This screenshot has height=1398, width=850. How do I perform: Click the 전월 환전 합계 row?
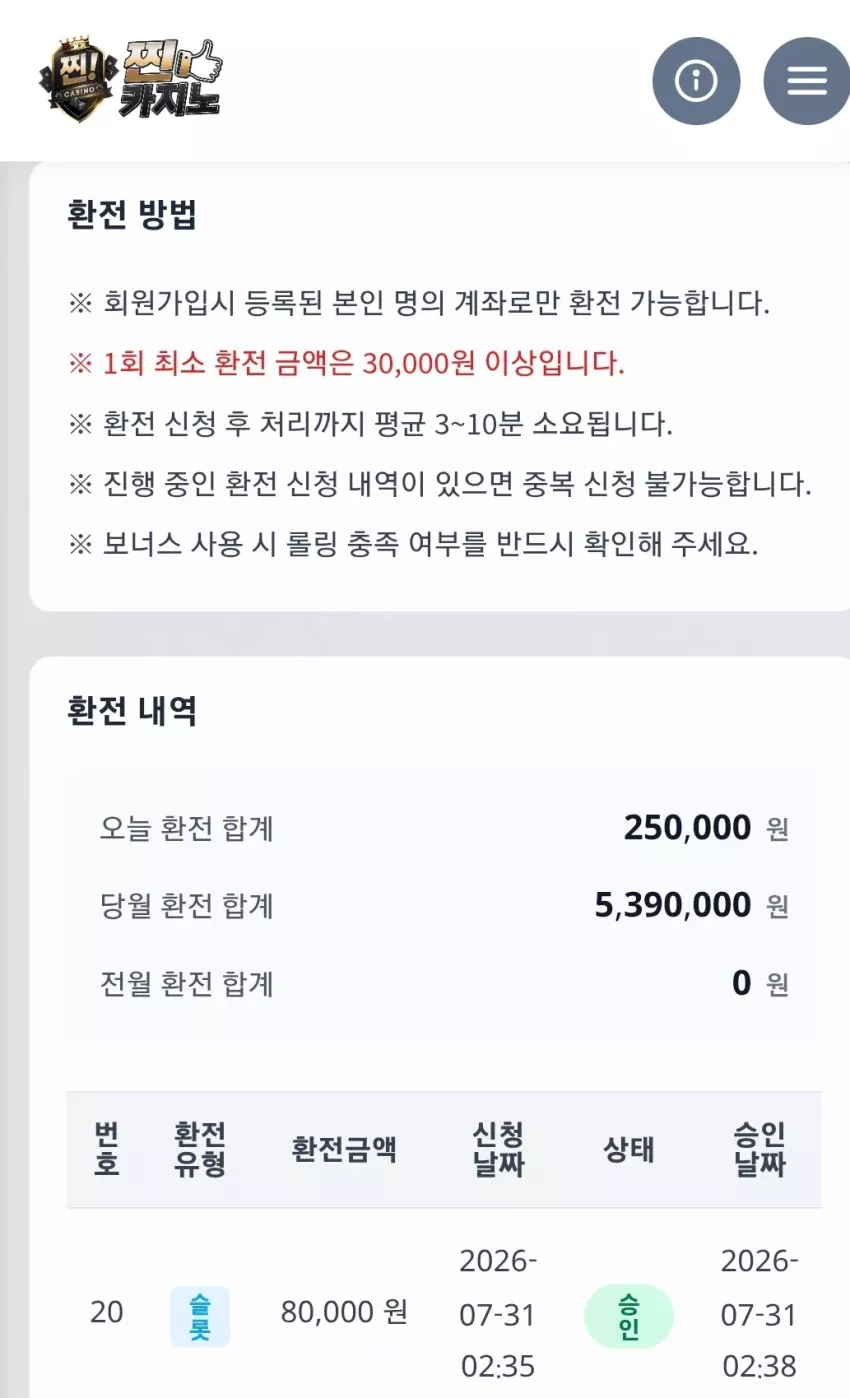pos(443,984)
